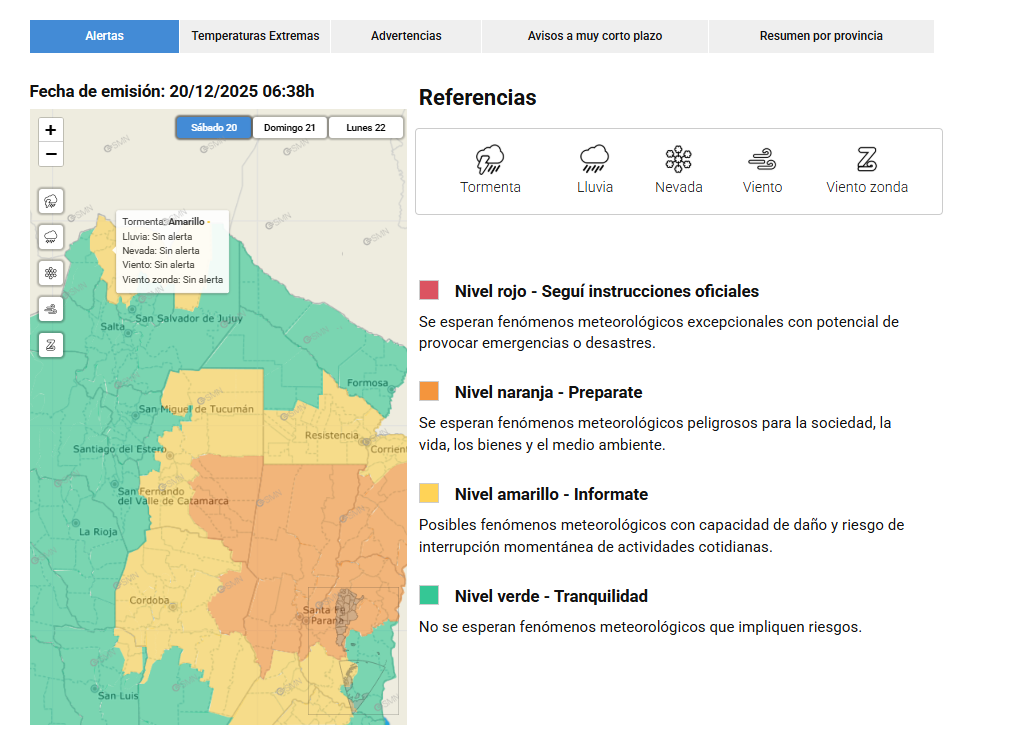Click the Cordoba label on the map

click(x=149, y=601)
